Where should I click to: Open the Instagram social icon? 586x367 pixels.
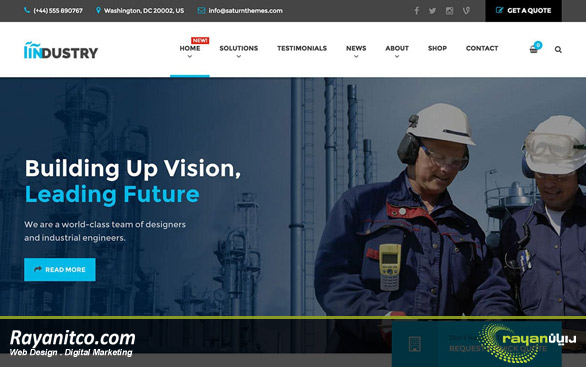[450, 11]
